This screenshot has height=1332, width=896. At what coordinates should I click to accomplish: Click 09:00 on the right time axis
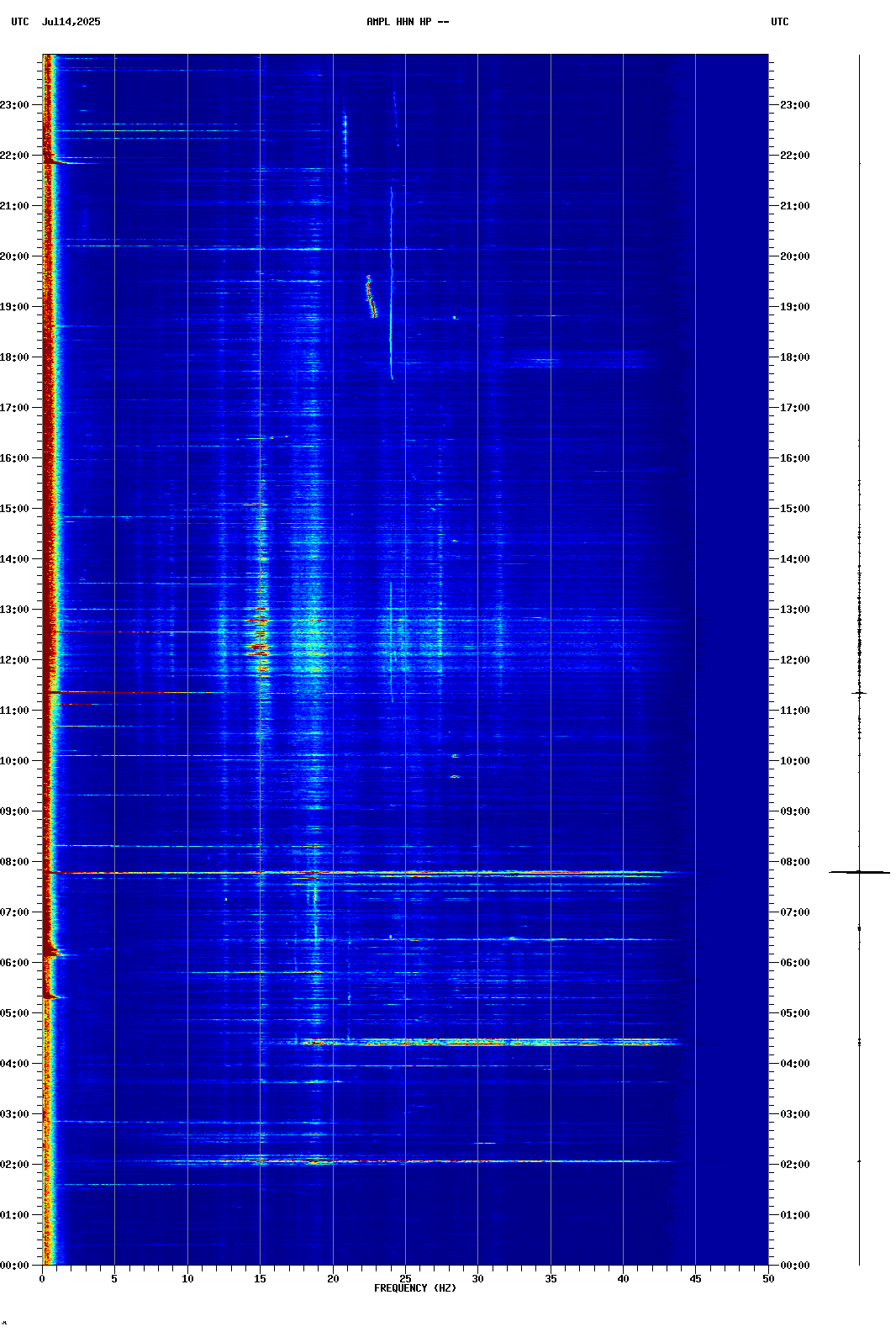[x=795, y=811]
